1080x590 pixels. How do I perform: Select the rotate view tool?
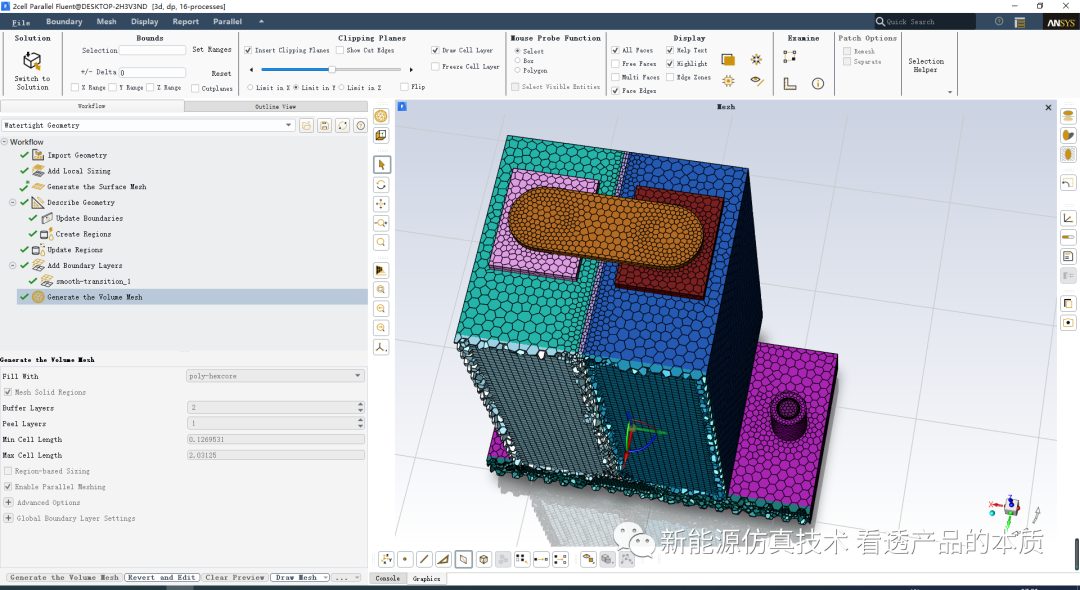tap(381, 185)
